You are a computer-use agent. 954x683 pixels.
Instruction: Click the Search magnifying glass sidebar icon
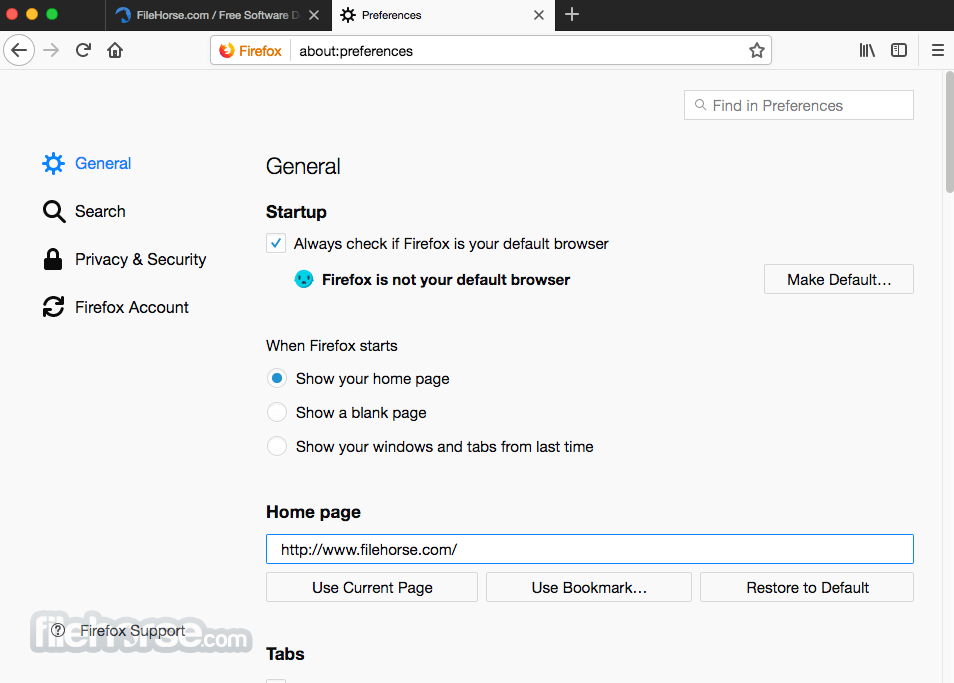(x=54, y=211)
